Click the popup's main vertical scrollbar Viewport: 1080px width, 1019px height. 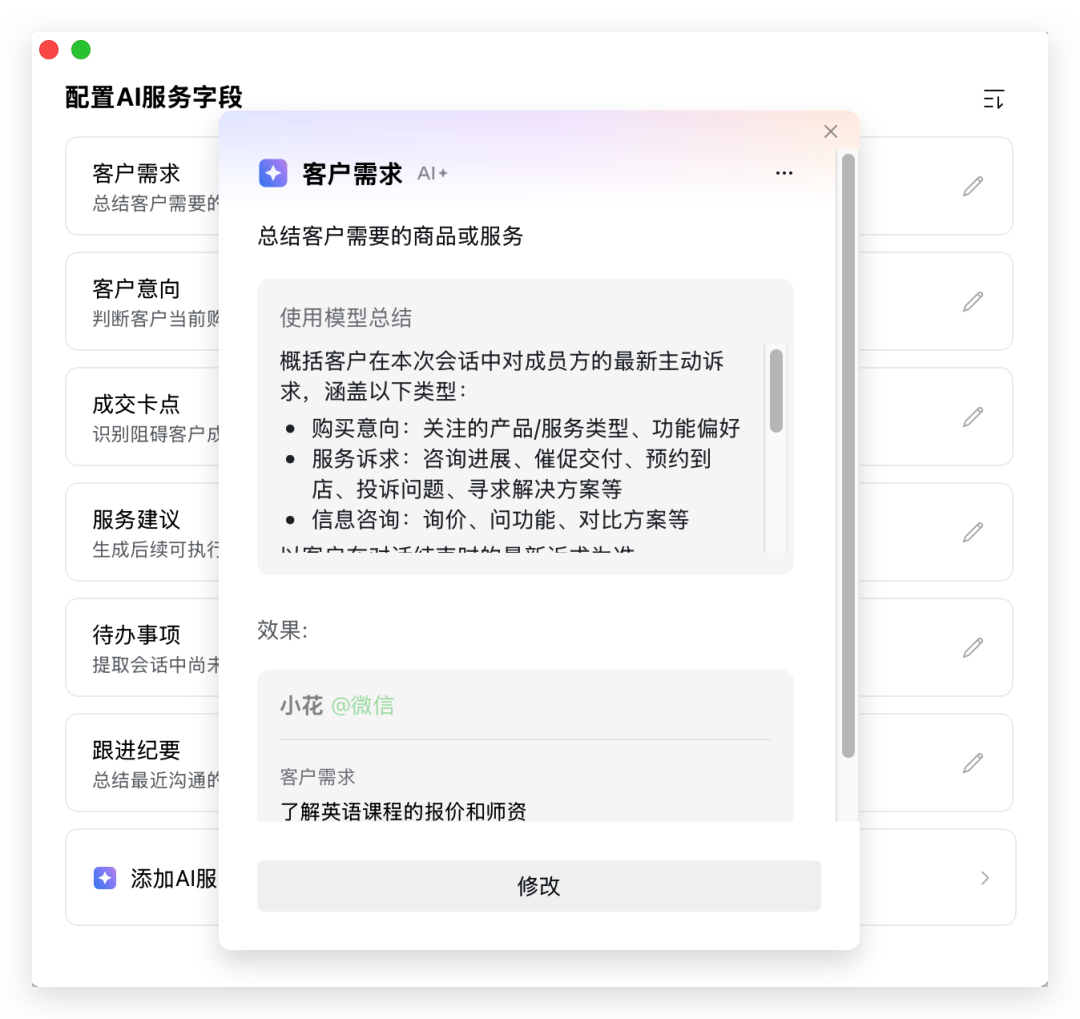(x=849, y=455)
